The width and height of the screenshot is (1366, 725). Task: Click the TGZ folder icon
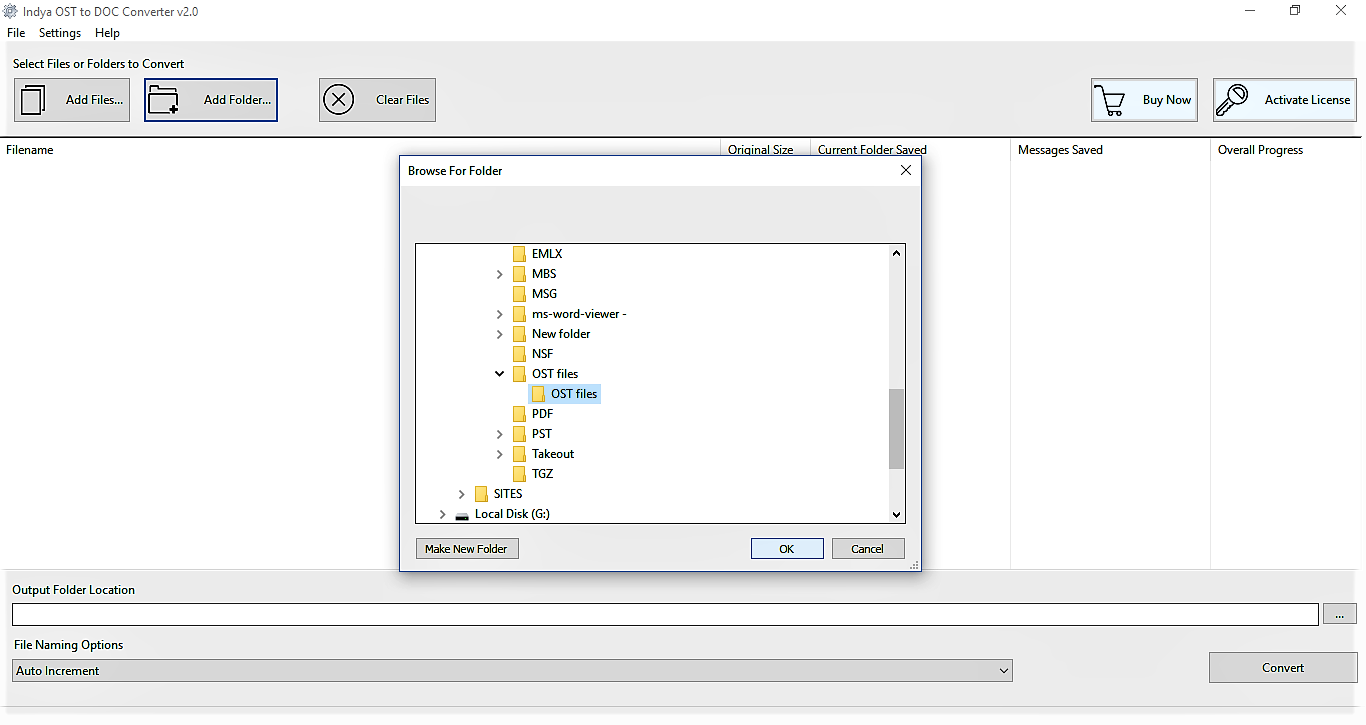pos(519,474)
